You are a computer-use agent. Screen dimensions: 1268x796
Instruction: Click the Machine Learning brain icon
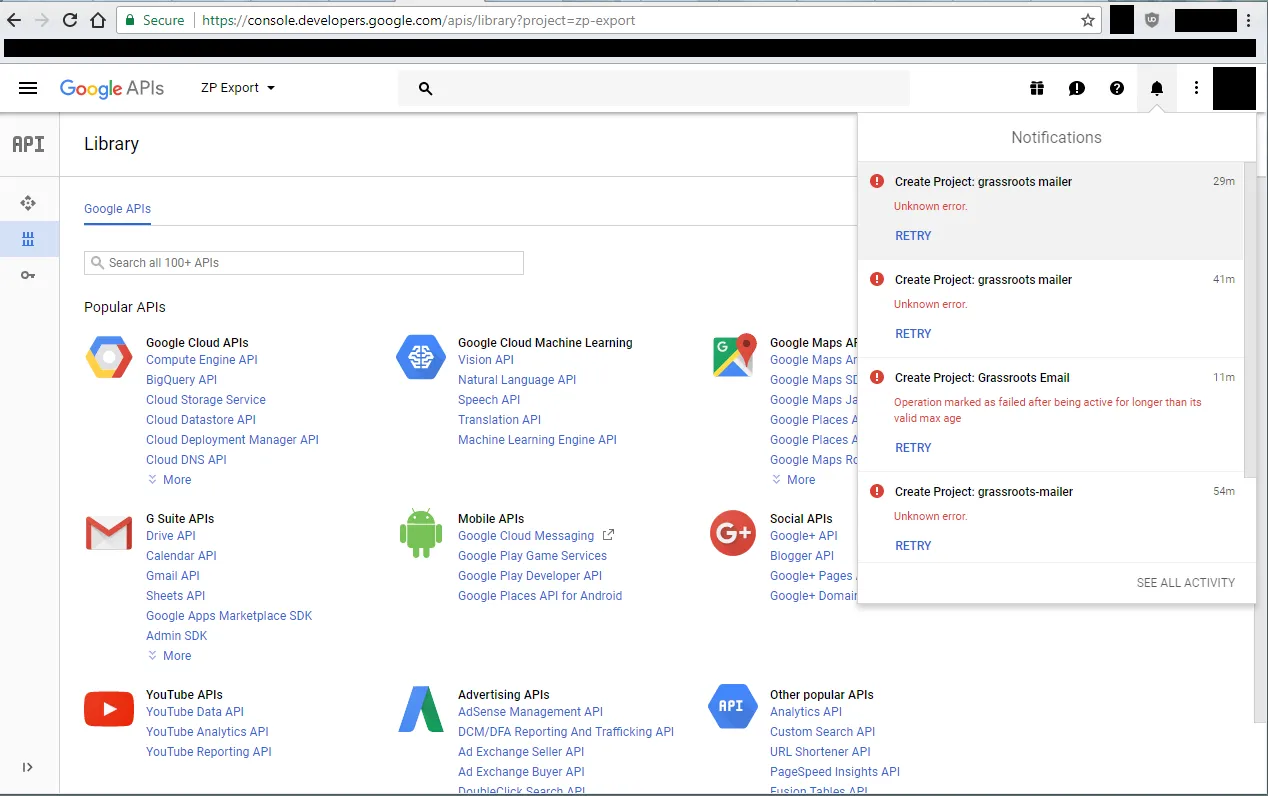click(x=420, y=358)
